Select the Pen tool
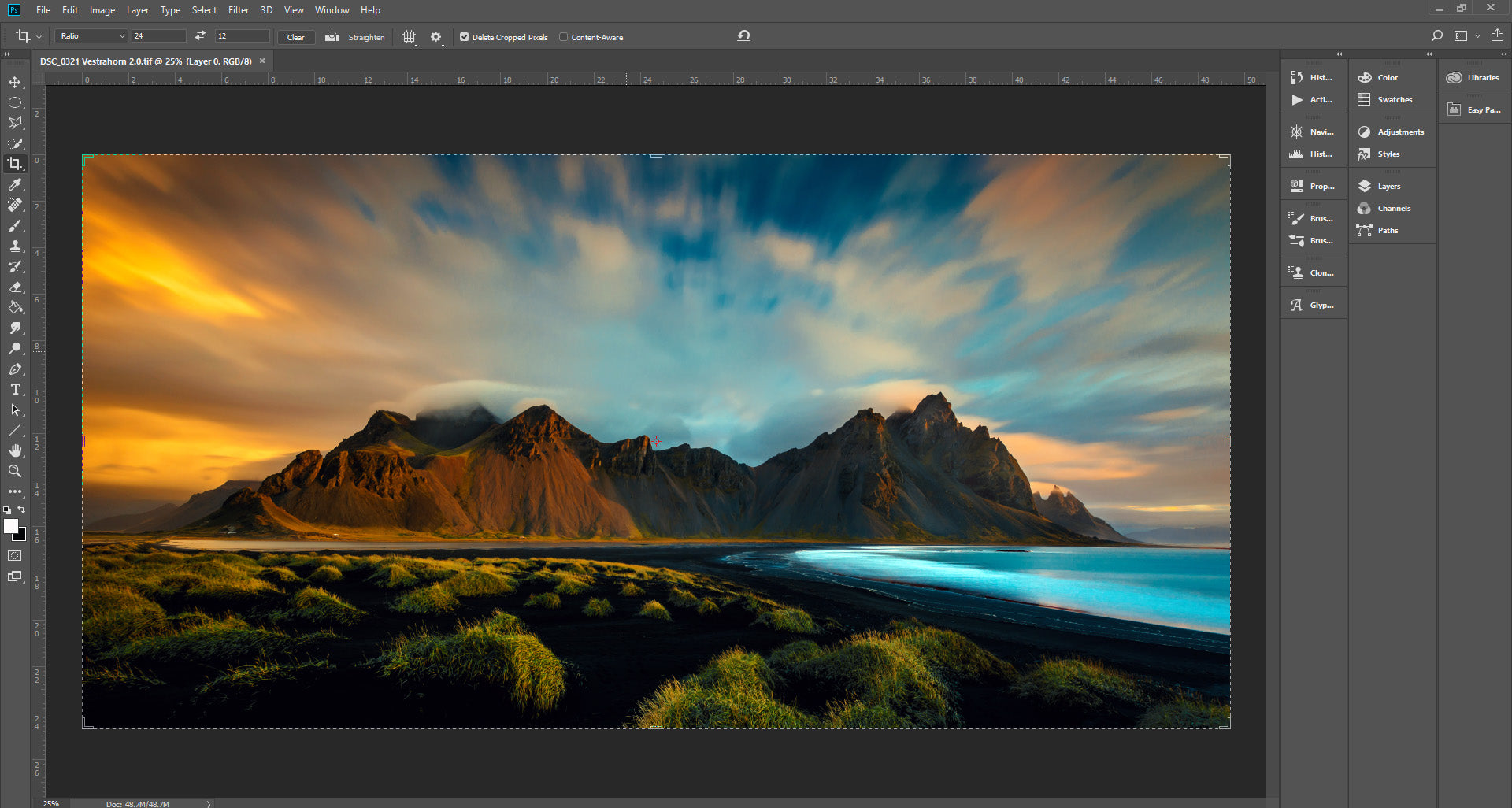Screen dimensions: 1512x808 point(15,369)
